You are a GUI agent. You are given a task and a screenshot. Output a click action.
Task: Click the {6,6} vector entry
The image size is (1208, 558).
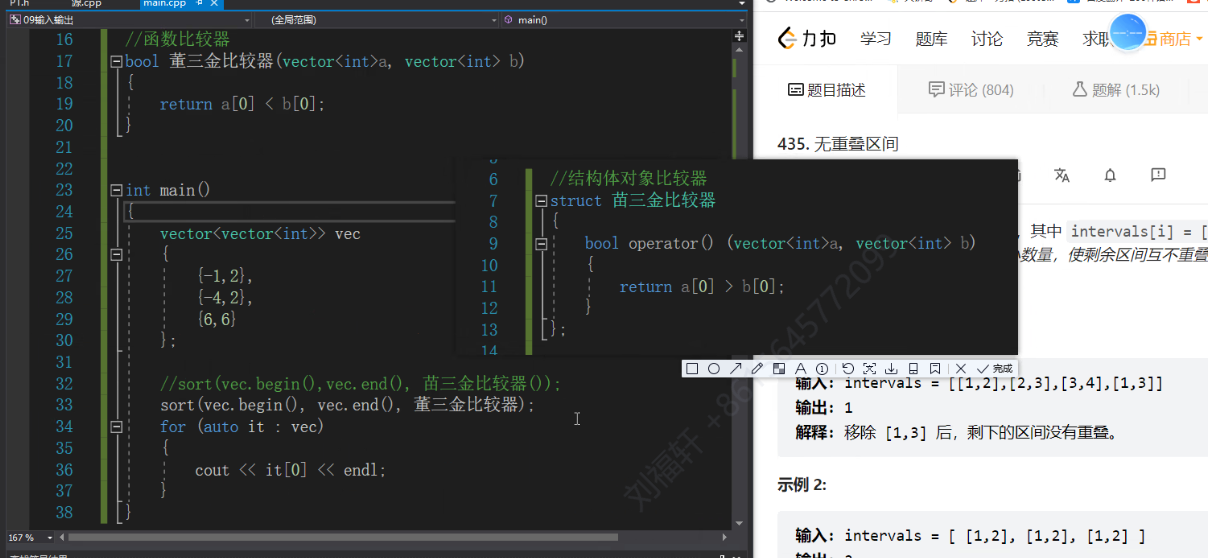point(216,319)
